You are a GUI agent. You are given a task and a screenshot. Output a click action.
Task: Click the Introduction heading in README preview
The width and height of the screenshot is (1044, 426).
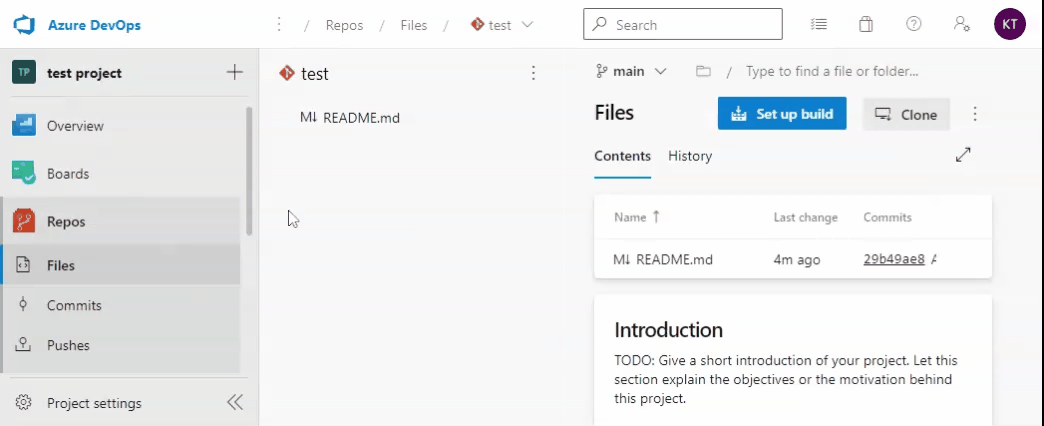[x=668, y=330]
